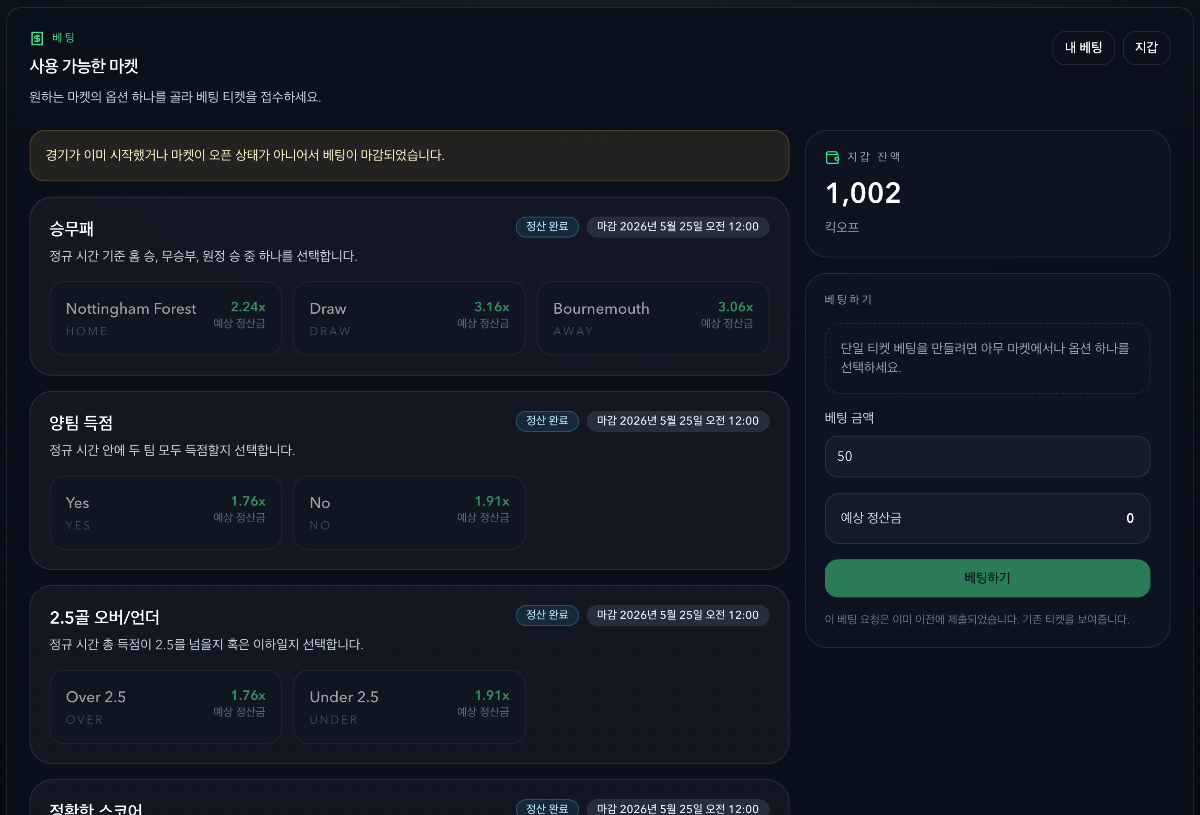Click the 사용 가능한 마켓 heading
This screenshot has width=1200, height=815.
pyautogui.click(x=84, y=67)
